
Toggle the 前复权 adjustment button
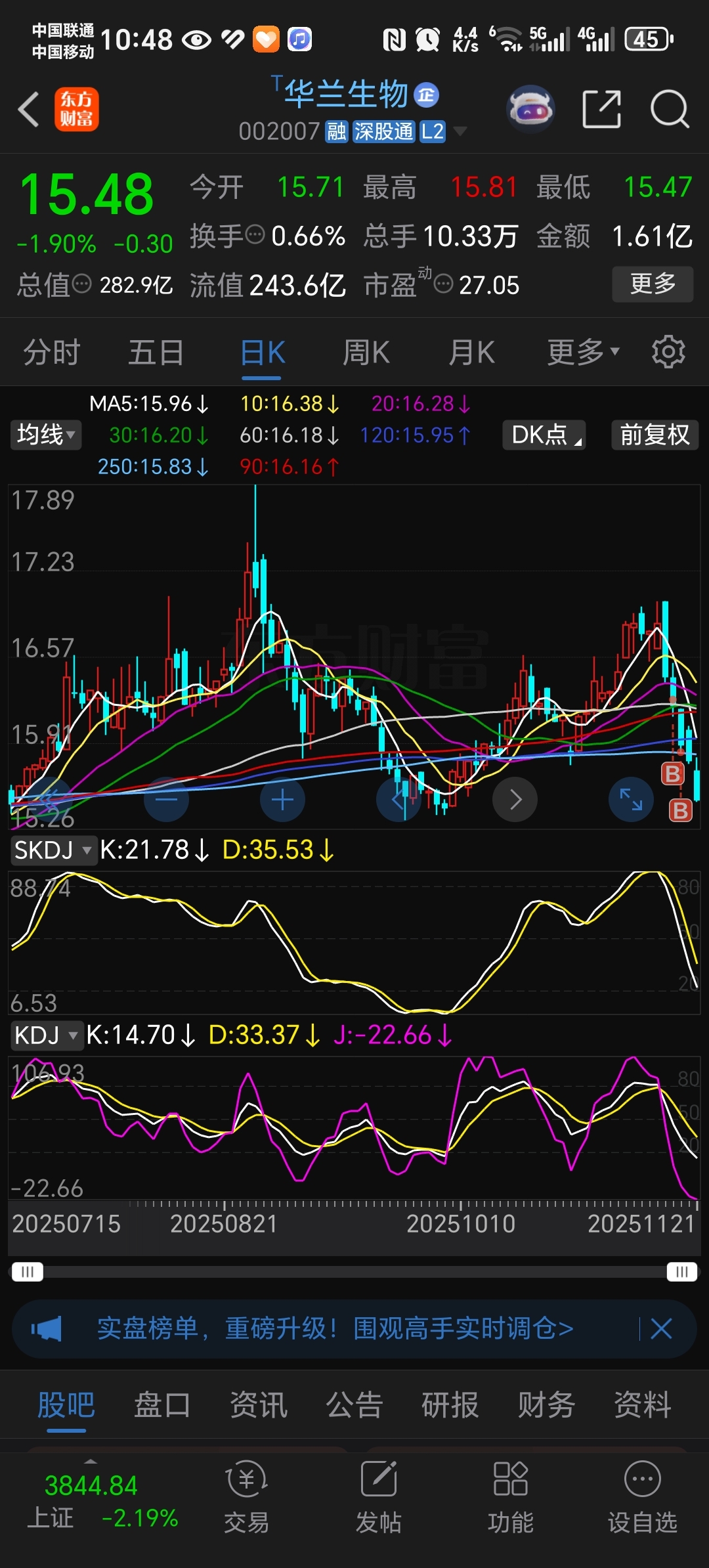[655, 435]
